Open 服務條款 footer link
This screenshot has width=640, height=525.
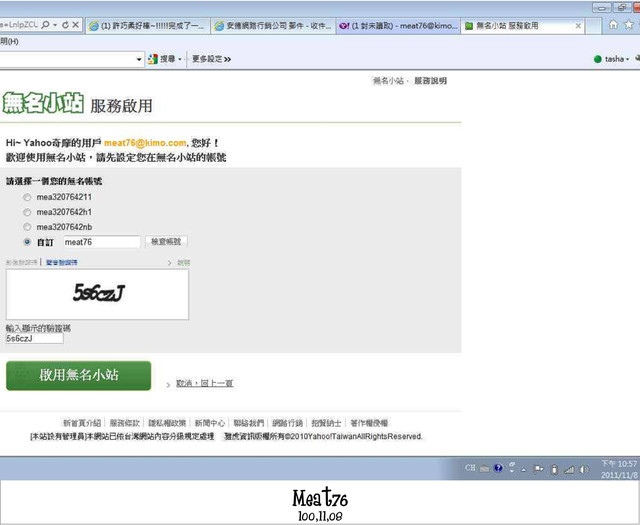pyautogui.click(x=124, y=423)
